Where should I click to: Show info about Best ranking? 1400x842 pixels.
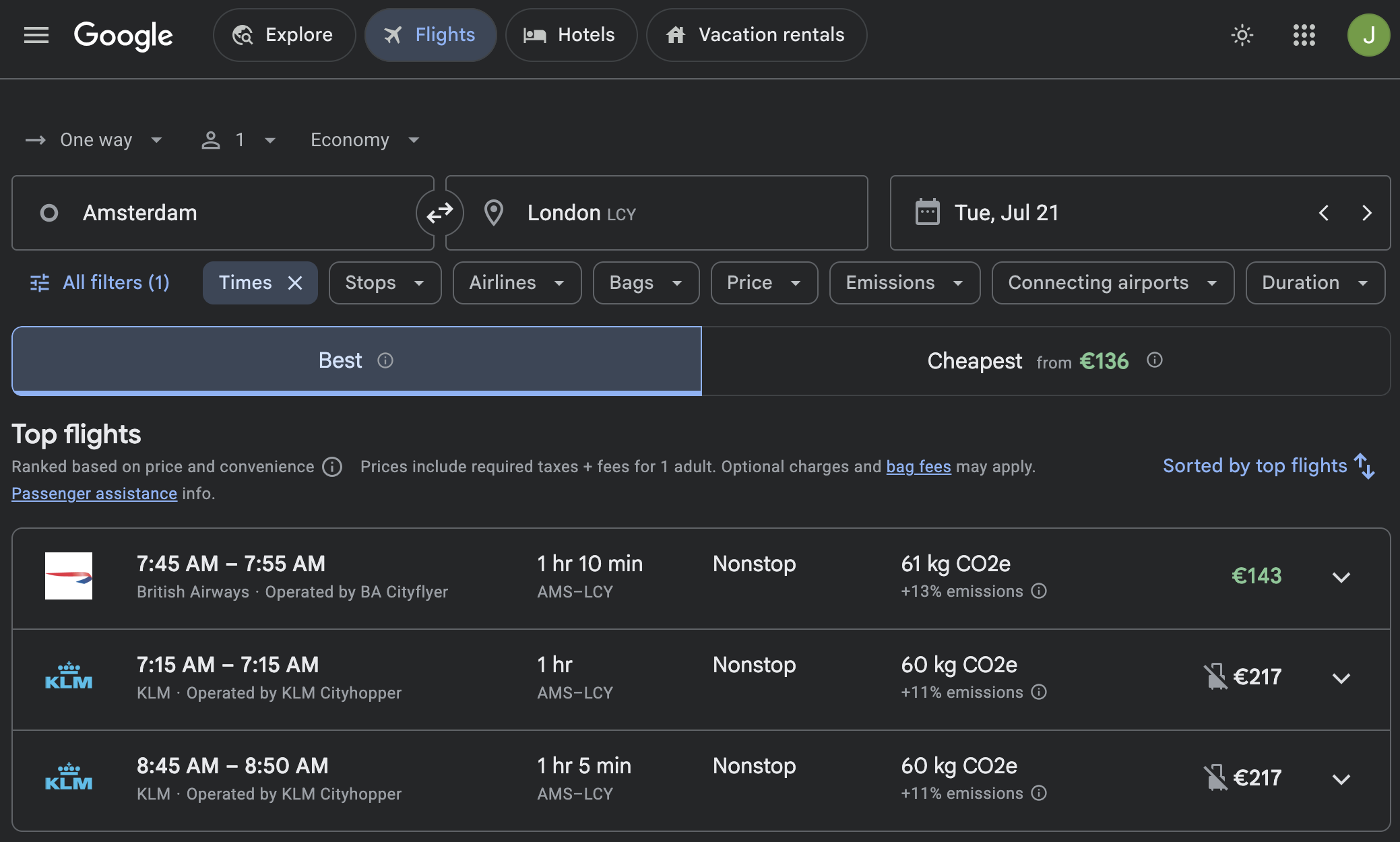click(385, 360)
